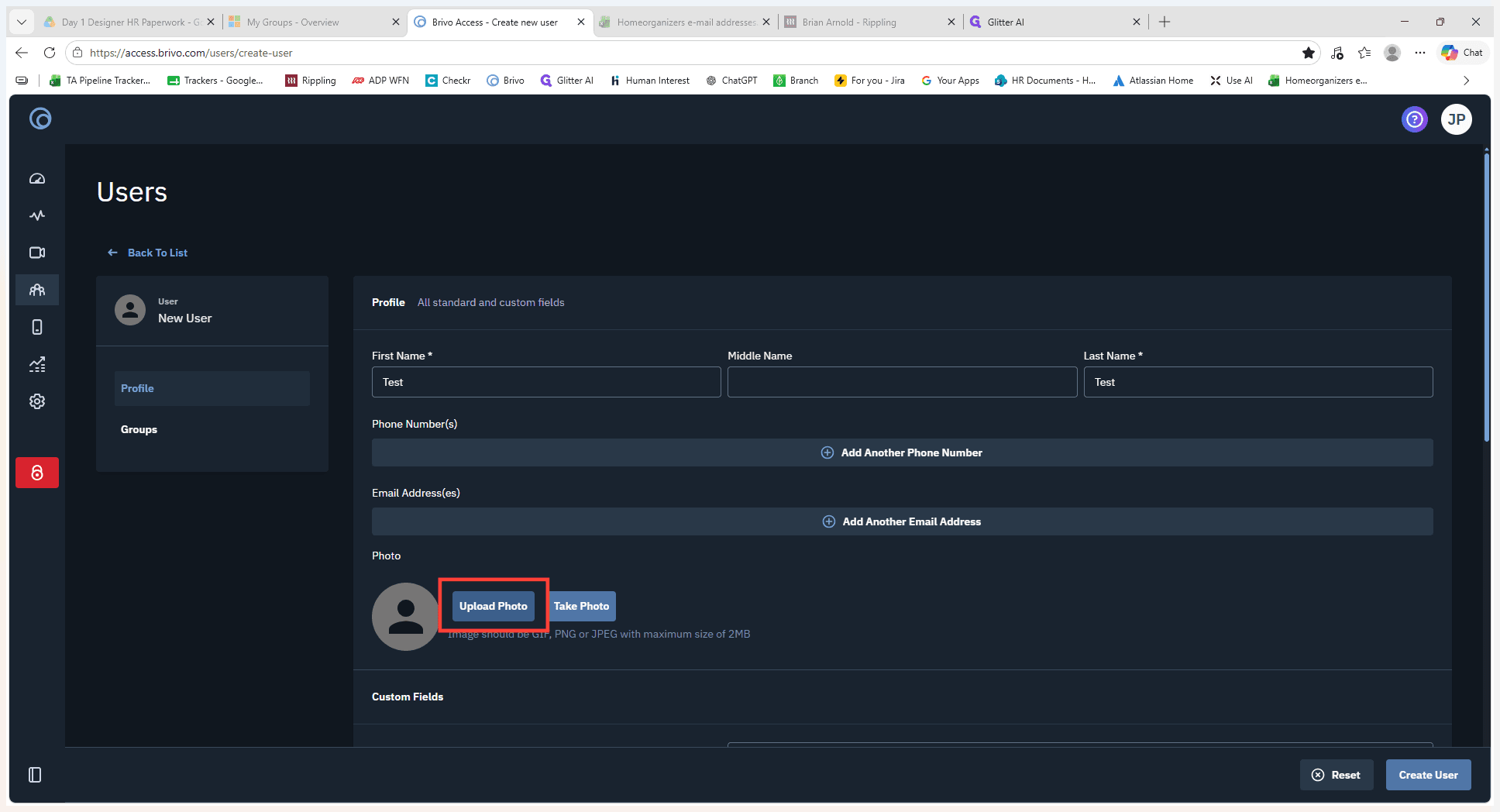Switch to Brian Arnold - Rippling tab
Image resolution: width=1500 pixels, height=812 pixels.
point(871,22)
